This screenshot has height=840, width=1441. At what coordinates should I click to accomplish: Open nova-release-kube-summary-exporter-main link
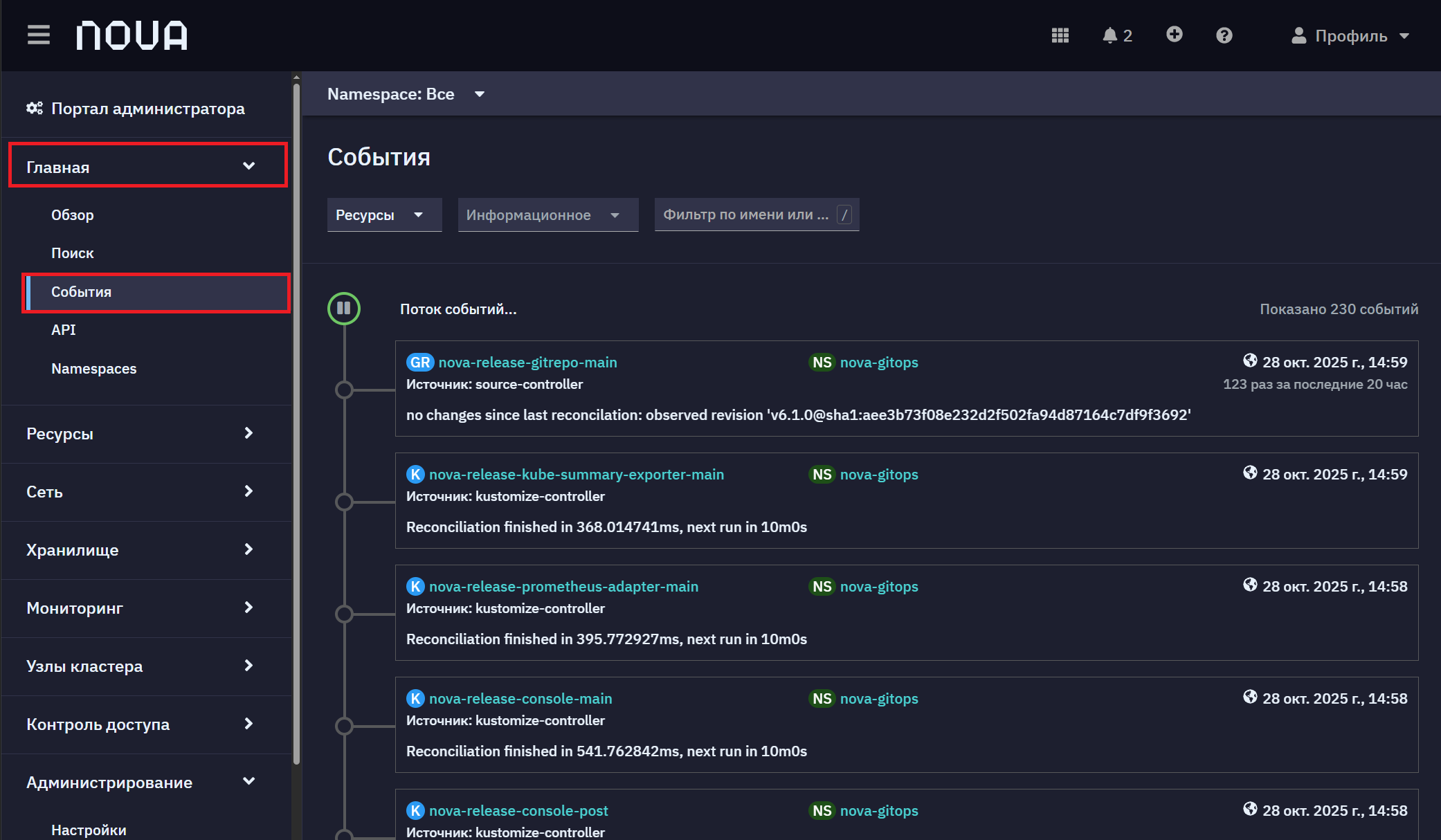point(577,475)
